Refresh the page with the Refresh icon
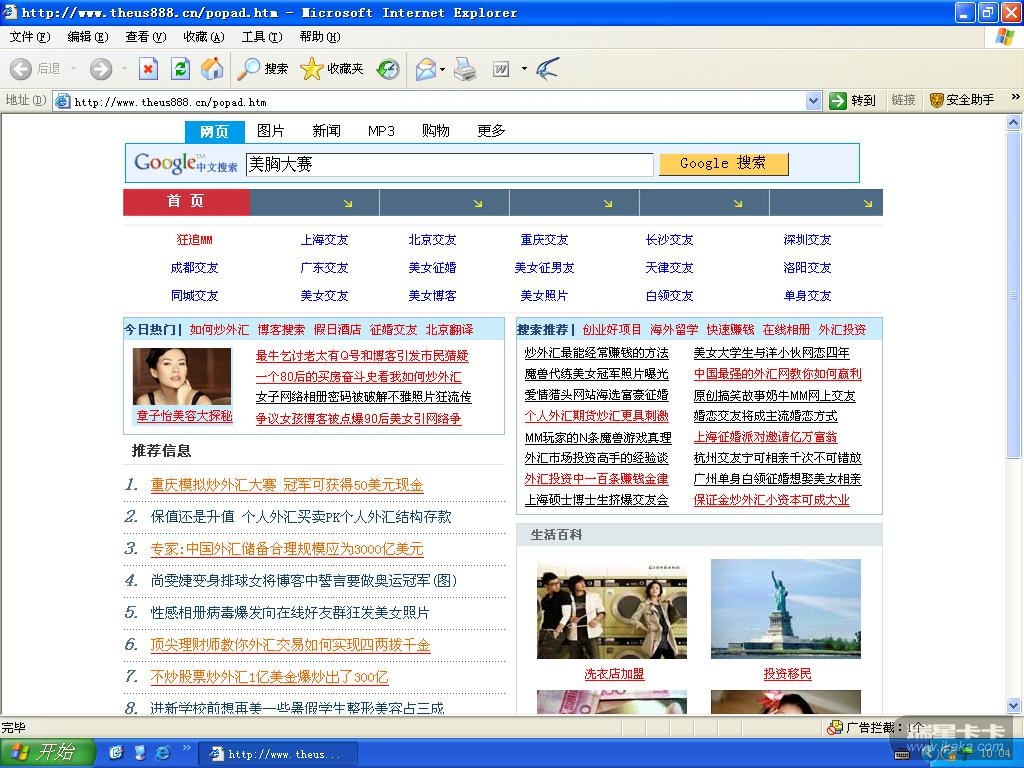1024x768 pixels. point(180,69)
